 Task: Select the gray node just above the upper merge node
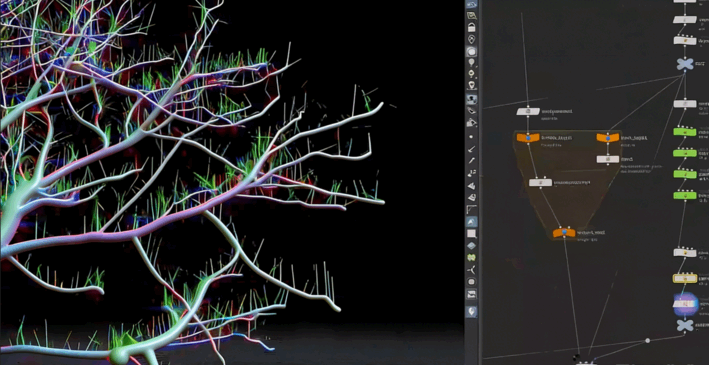click(685, 41)
